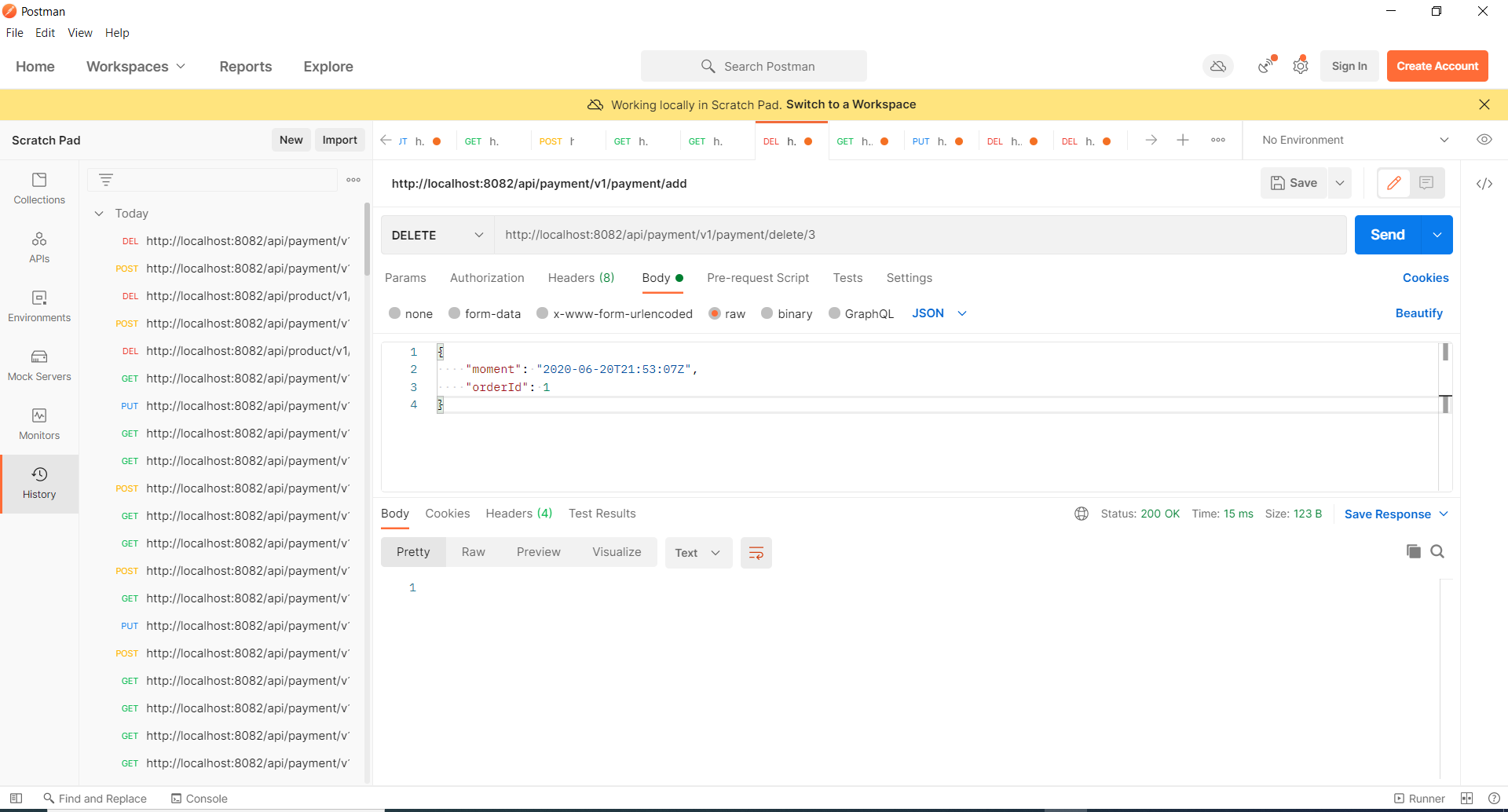Toggle two-pane view icon in the status bar
Screen dimensions: 1508x812
(x=1466, y=798)
